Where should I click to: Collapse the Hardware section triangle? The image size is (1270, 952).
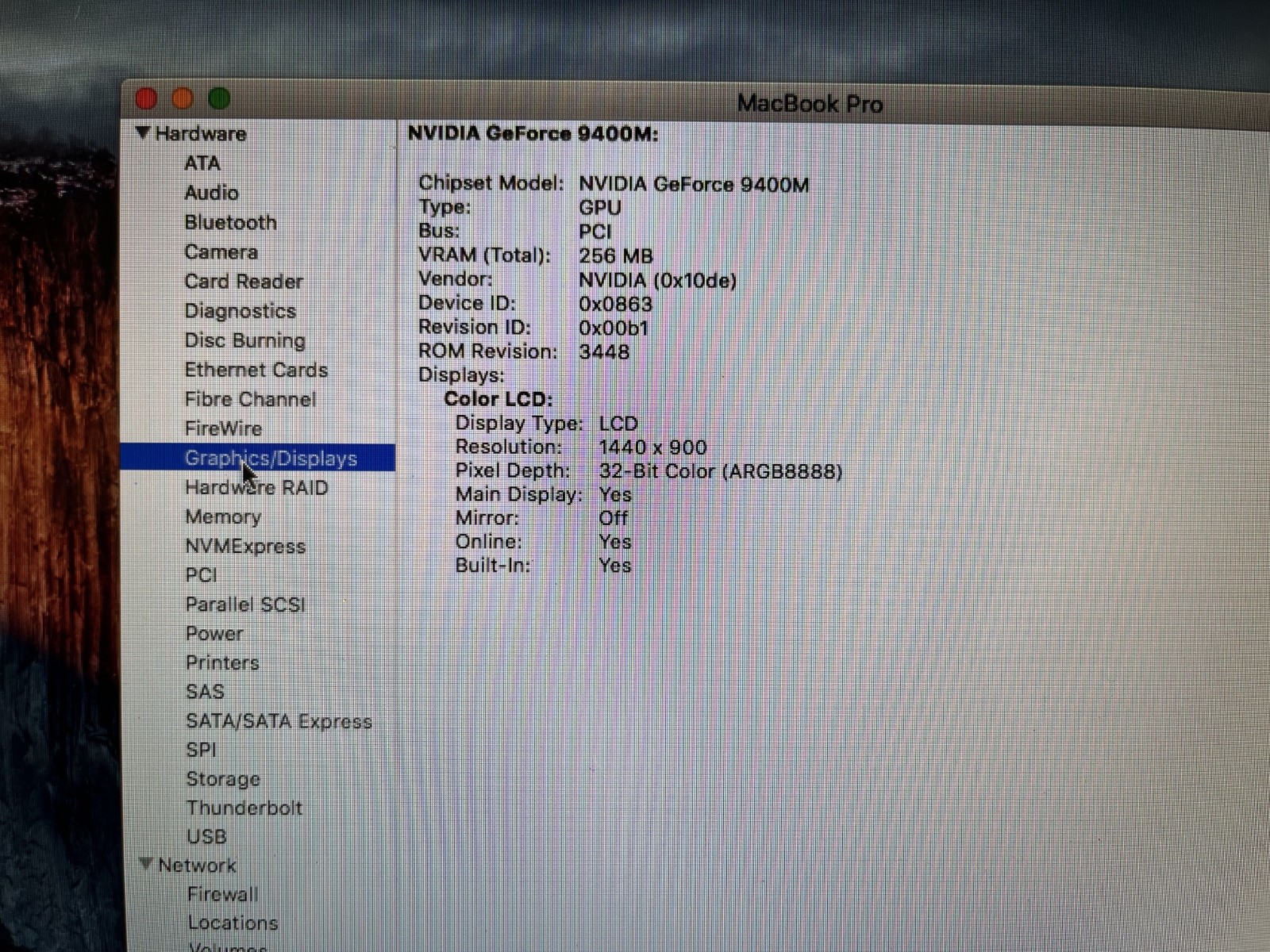[x=143, y=132]
